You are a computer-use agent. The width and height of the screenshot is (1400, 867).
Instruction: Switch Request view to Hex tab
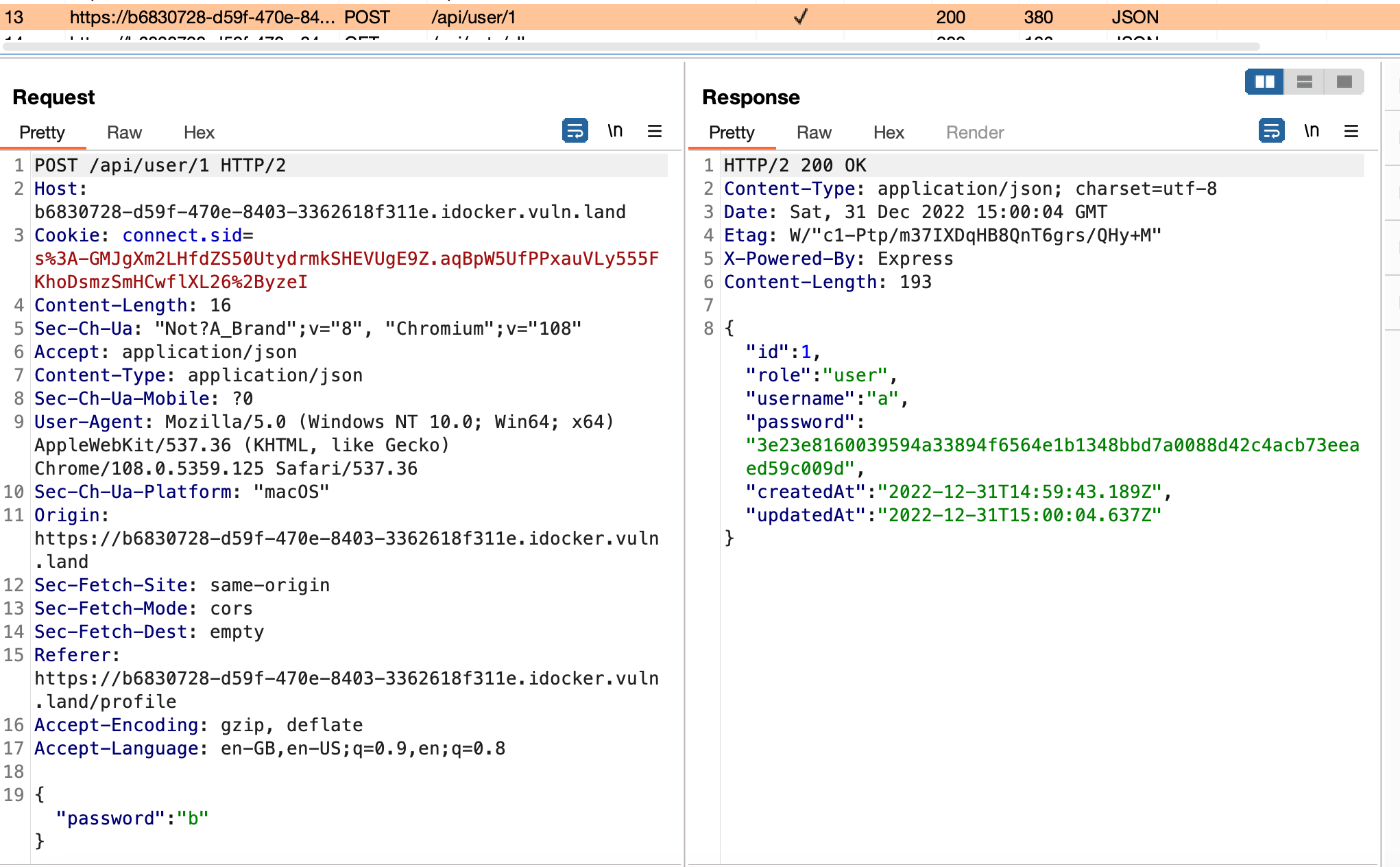[x=199, y=132]
